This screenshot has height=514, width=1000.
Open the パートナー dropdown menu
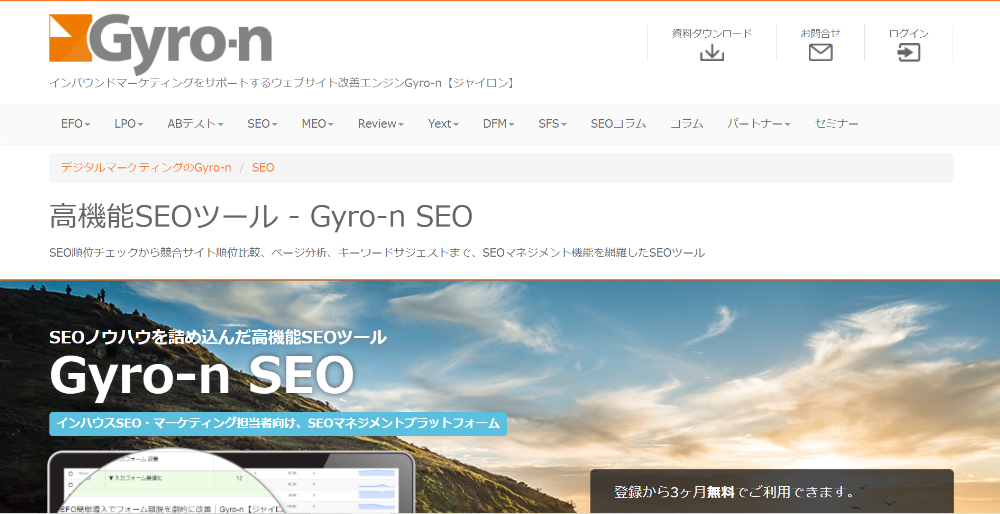[758, 124]
